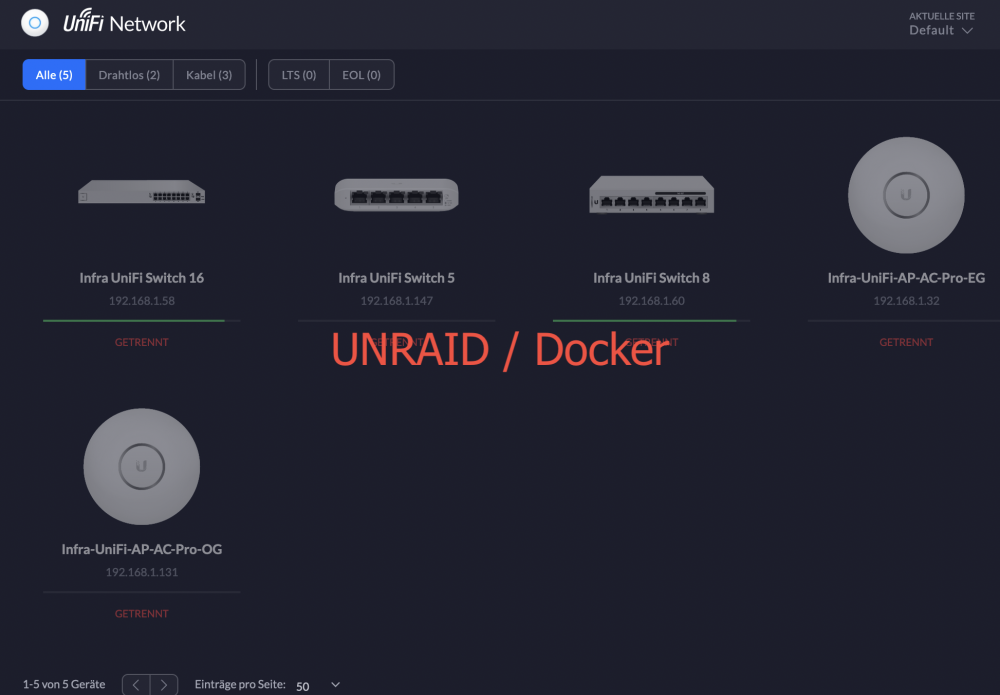The height and width of the screenshot is (695, 1000).
Task: Click GETRENNT status under Switch 16
Action: tap(142, 342)
